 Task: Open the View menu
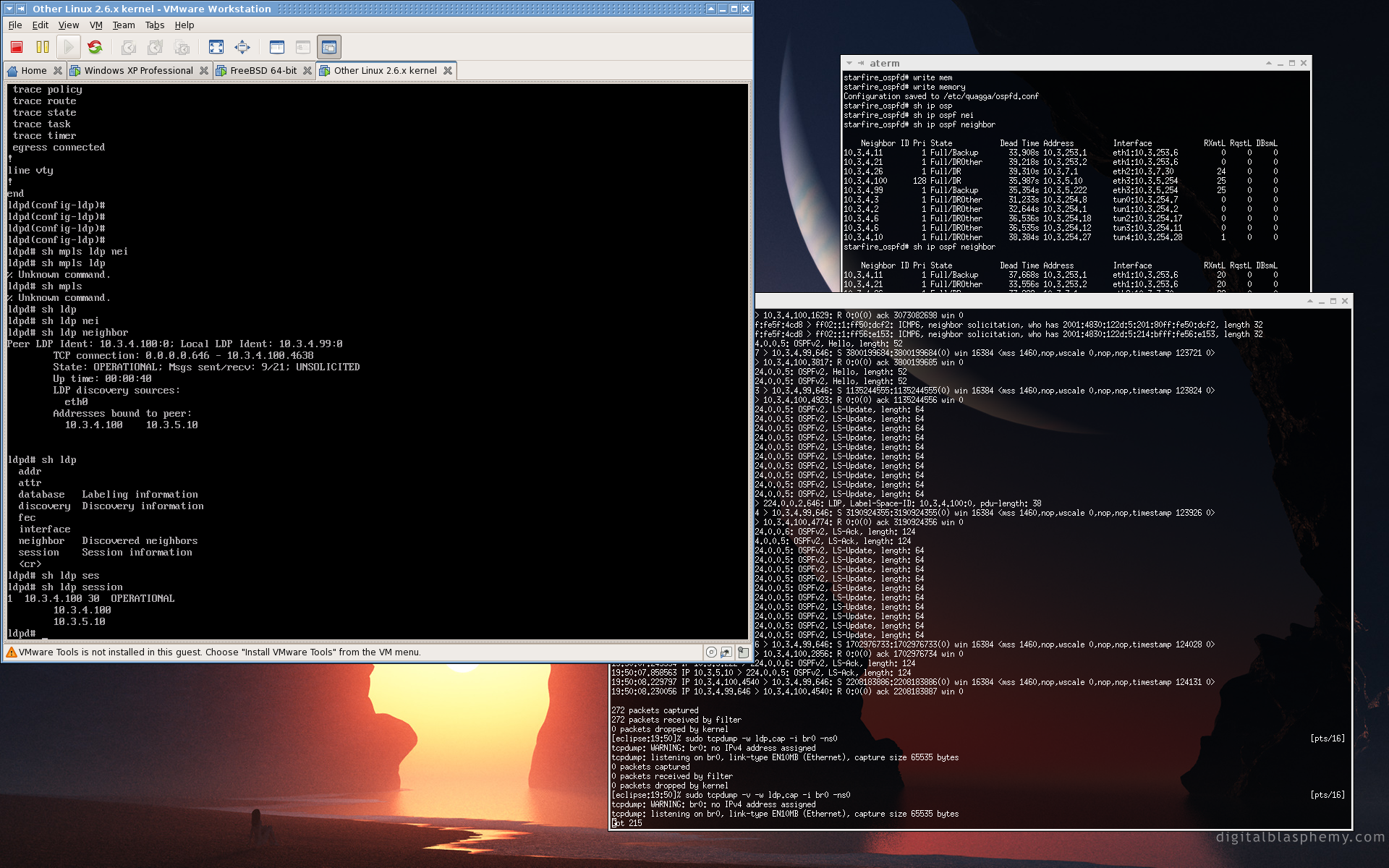(x=69, y=25)
